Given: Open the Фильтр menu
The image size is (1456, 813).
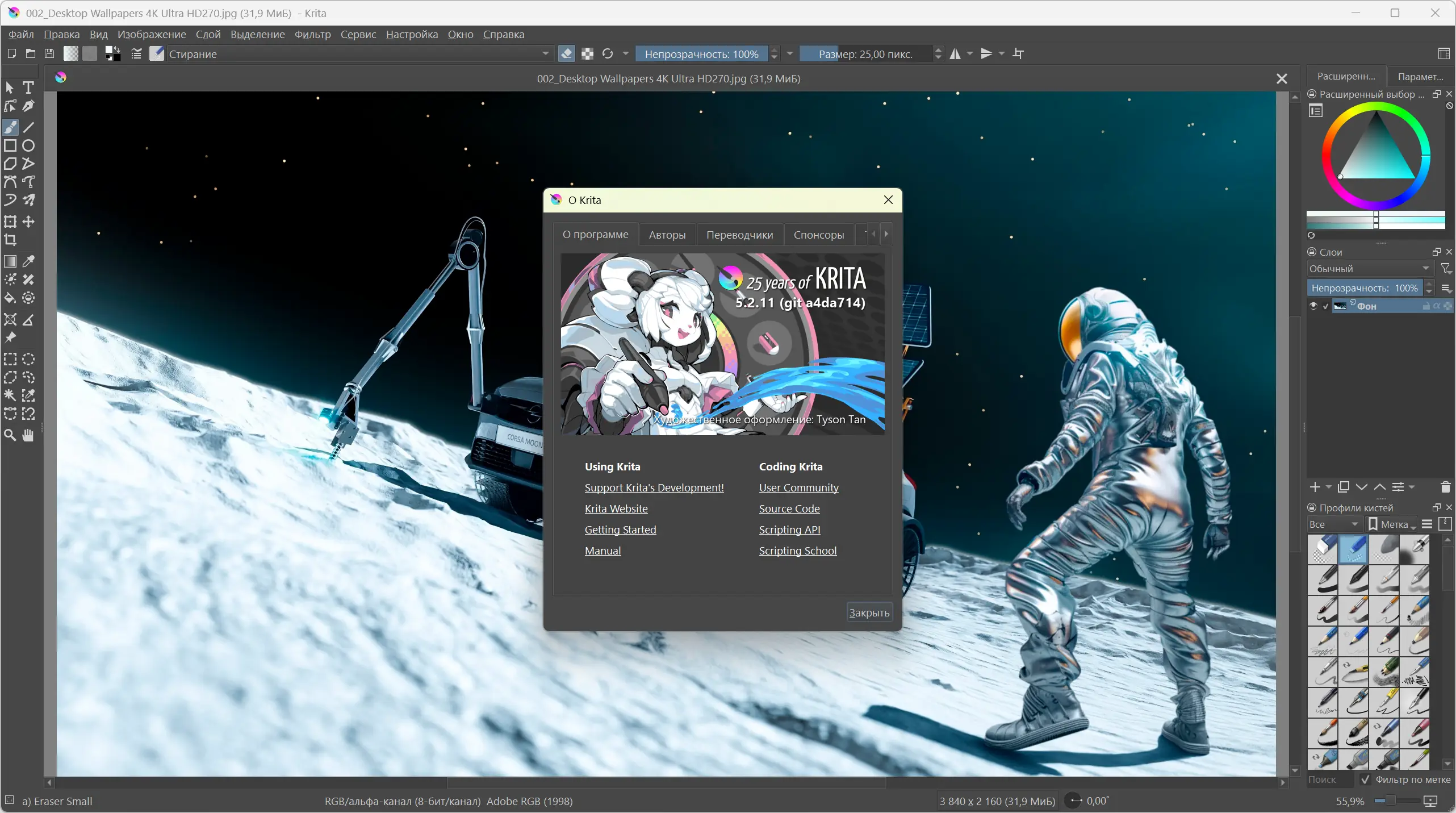Looking at the screenshot, I should point(312,35).
